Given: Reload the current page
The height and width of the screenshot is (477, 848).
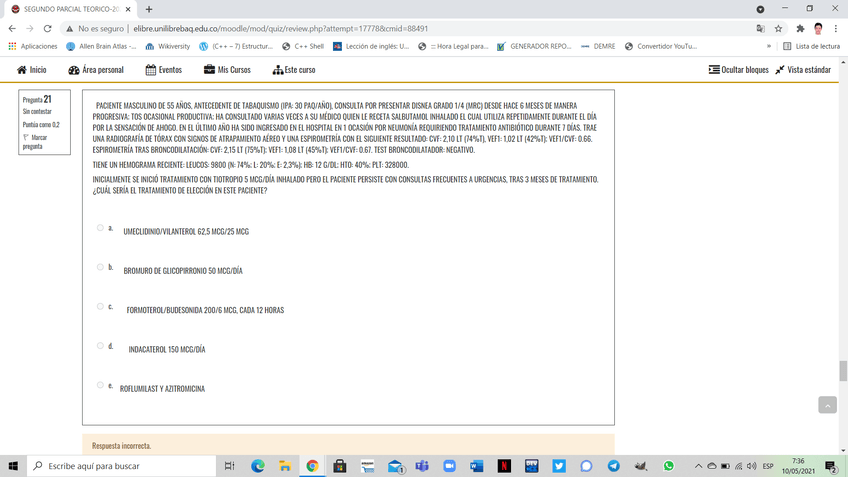Looking at the screenshot, I should (x=48, y=29).
